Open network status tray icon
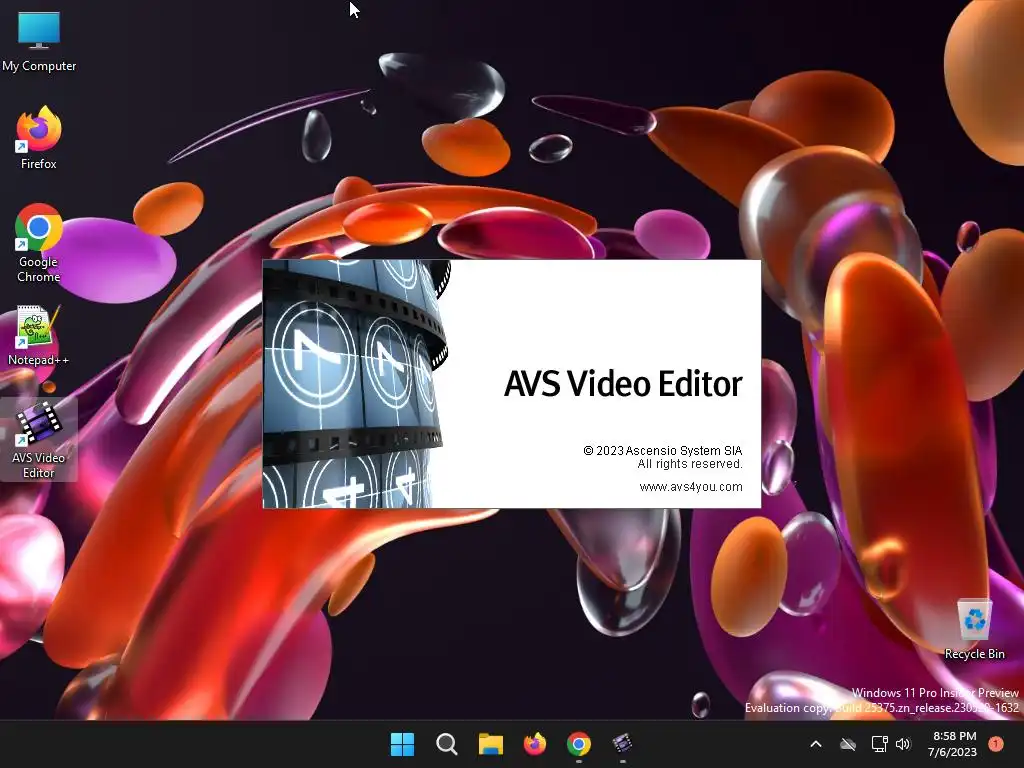Viewport: 1024px width, 768px height. [880, 744]
